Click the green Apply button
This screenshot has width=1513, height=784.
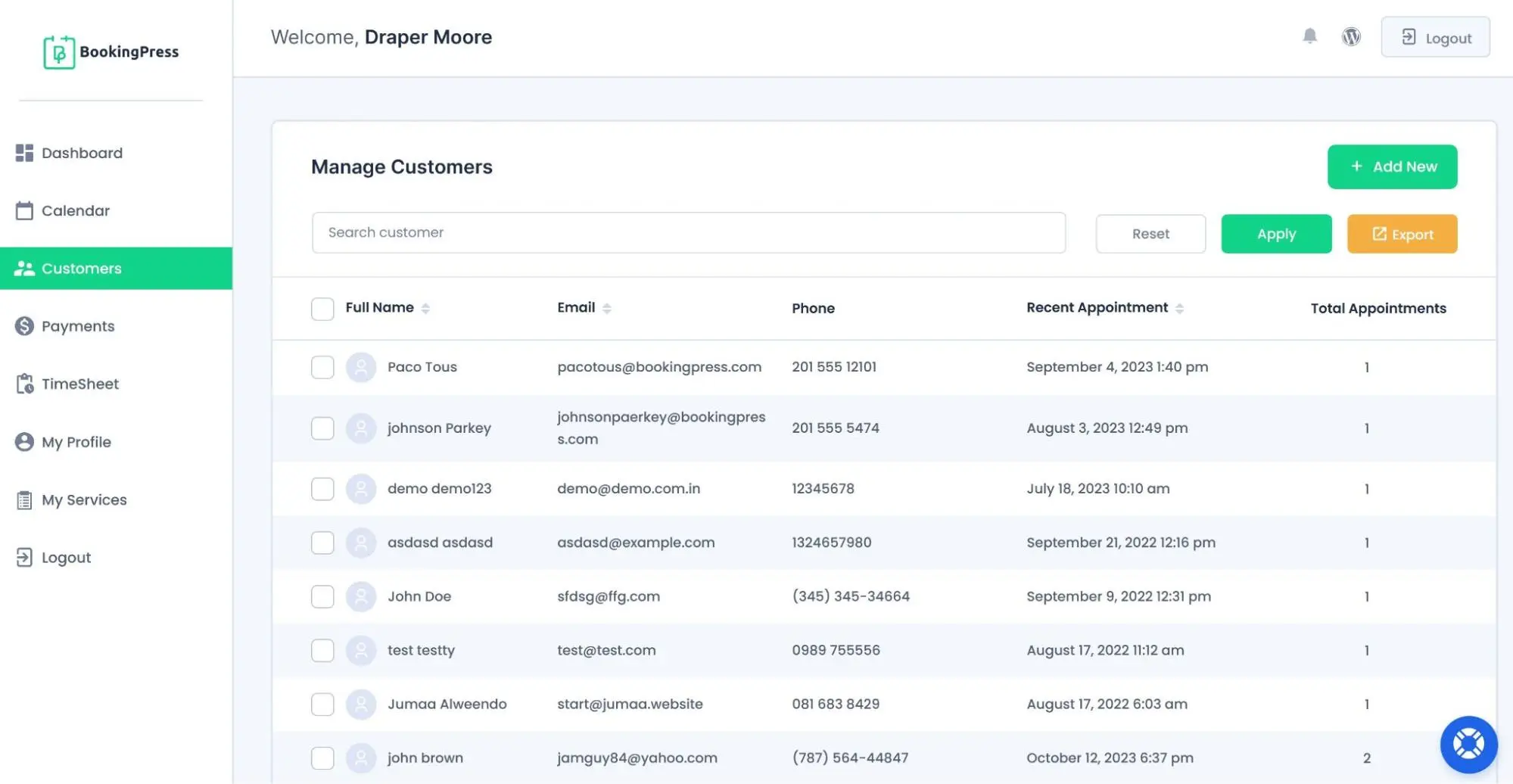coord(1276,234)
